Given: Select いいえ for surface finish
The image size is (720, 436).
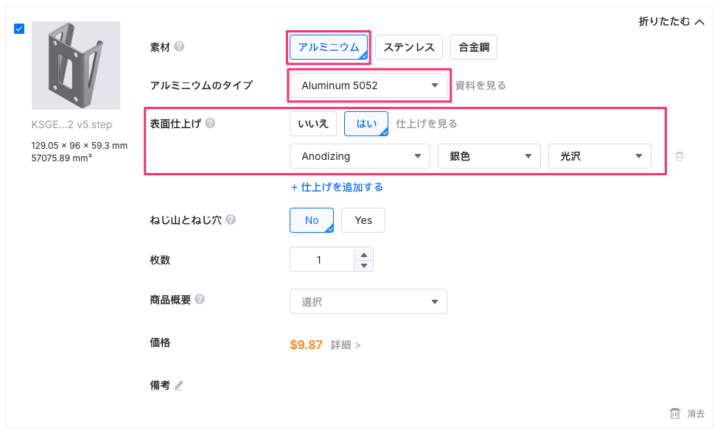Looking at the screenshot, I should [312, 124].
